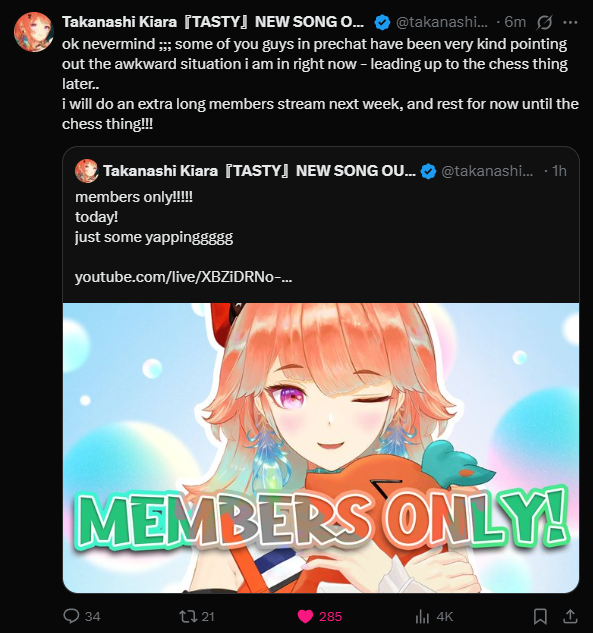Unlike the post via pink heart
Image resolution: width=593 pixels, height=633 pixels.
click(305, 616)
